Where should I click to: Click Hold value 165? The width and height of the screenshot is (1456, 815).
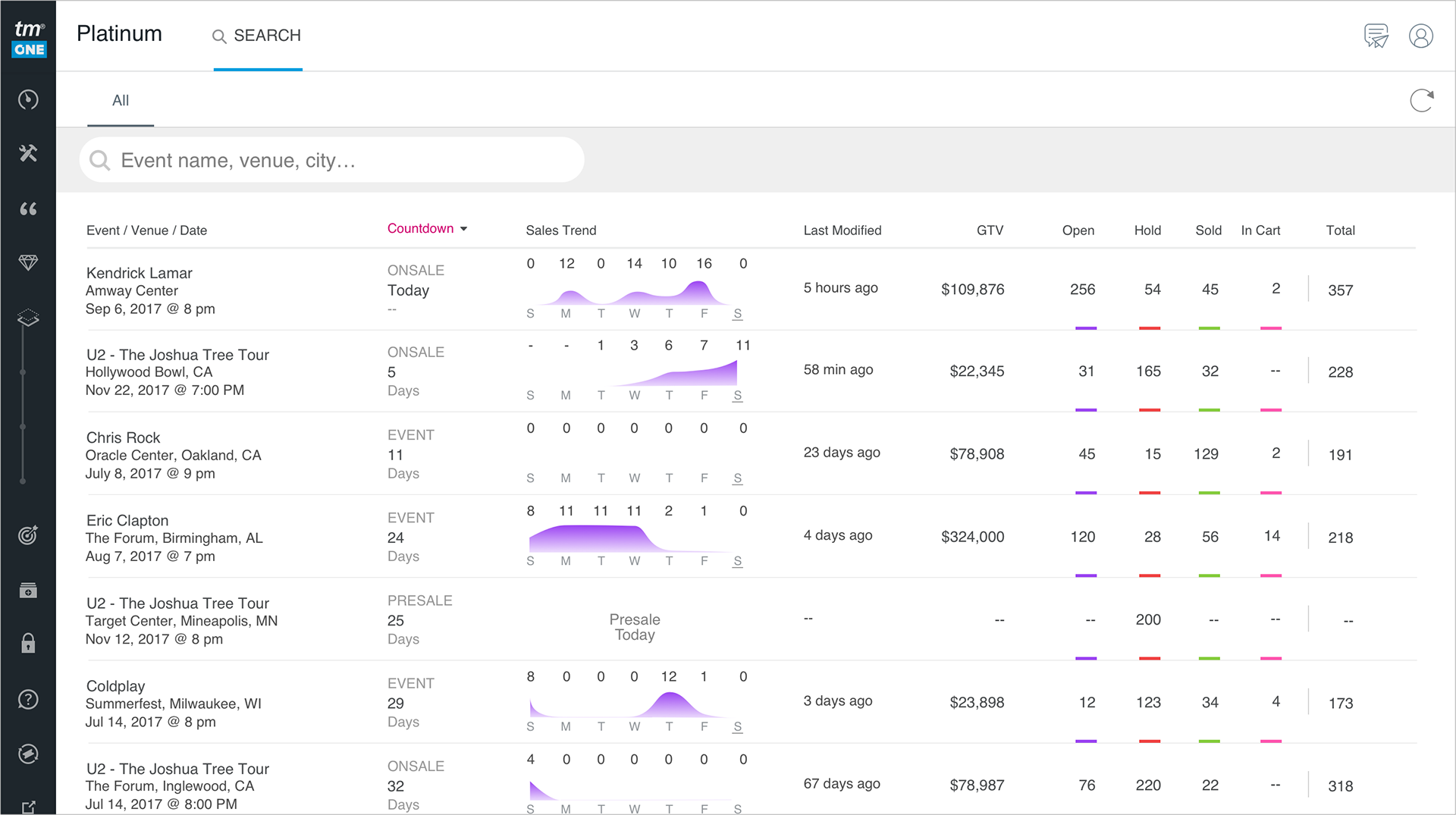click(x=1148, y=371)
